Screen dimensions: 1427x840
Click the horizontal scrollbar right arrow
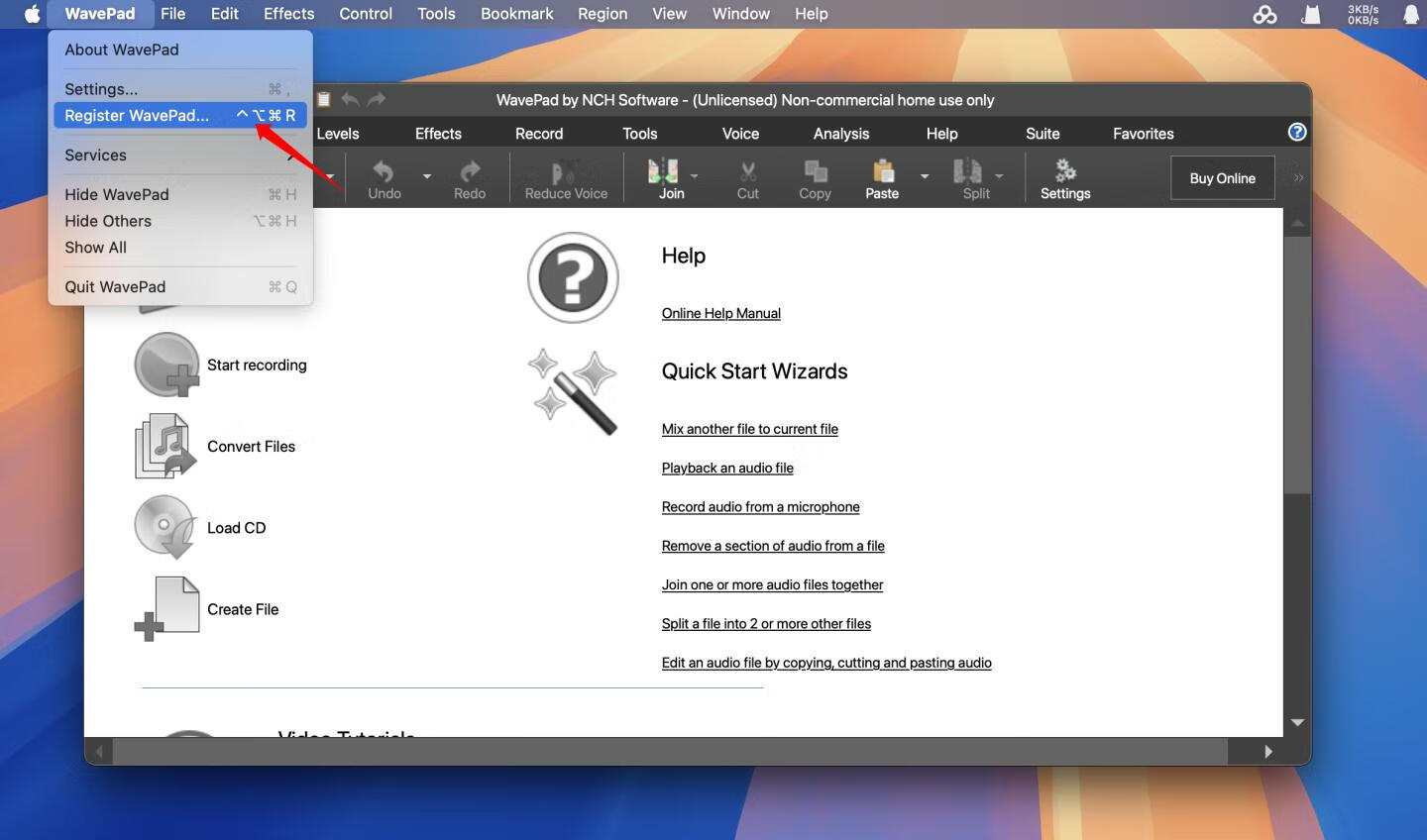(1268, 751)
